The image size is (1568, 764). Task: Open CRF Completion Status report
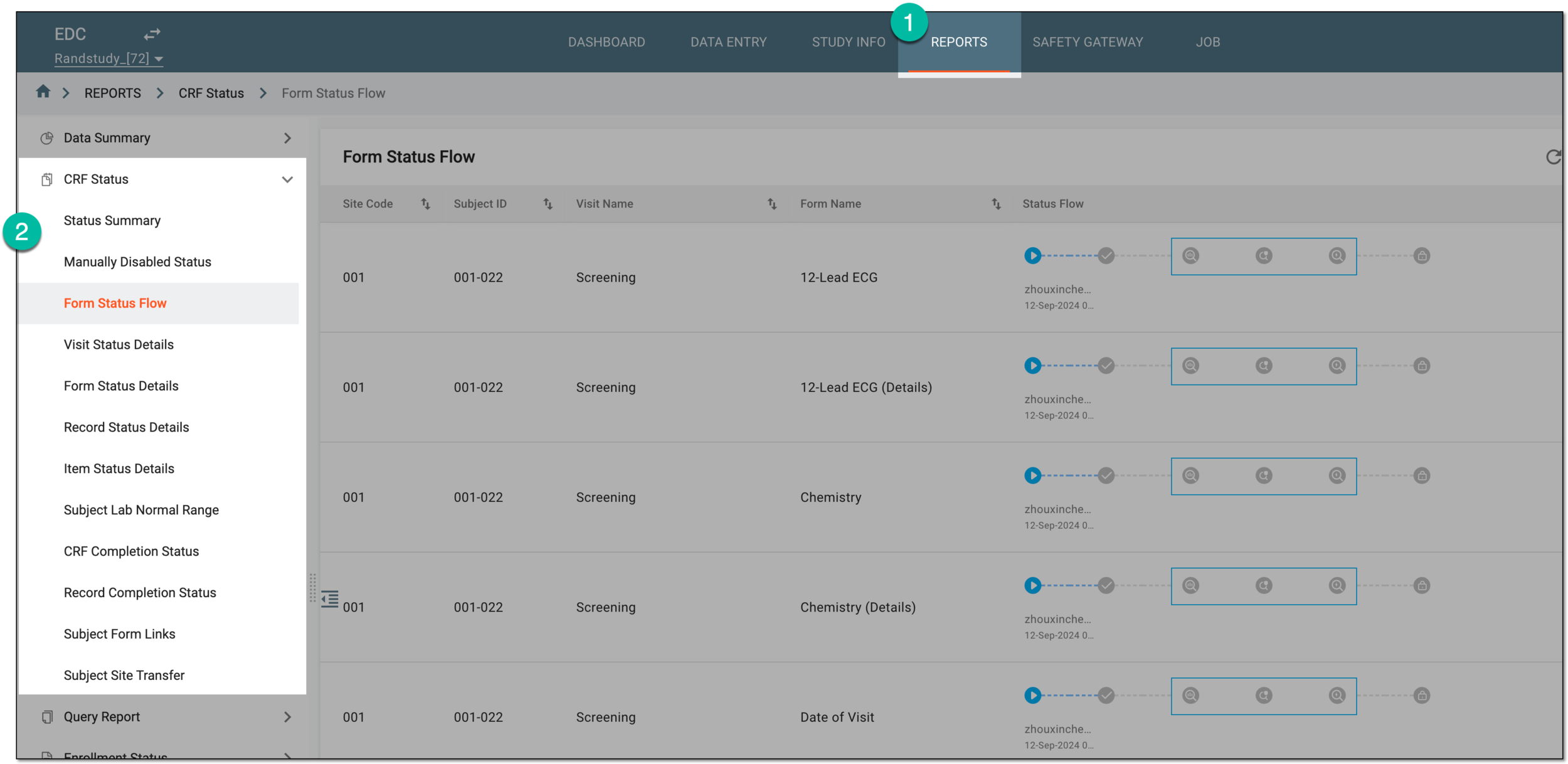point(131,552)
